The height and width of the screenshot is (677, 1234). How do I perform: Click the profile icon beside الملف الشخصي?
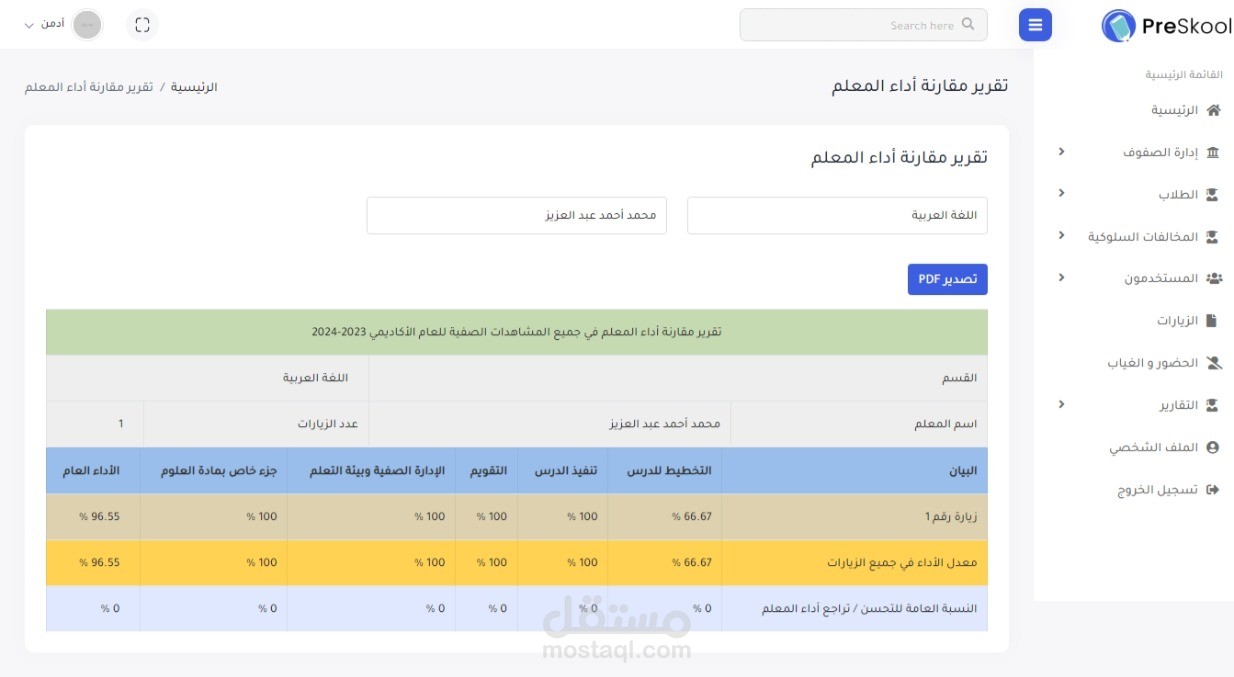[x=1213, y=448]
